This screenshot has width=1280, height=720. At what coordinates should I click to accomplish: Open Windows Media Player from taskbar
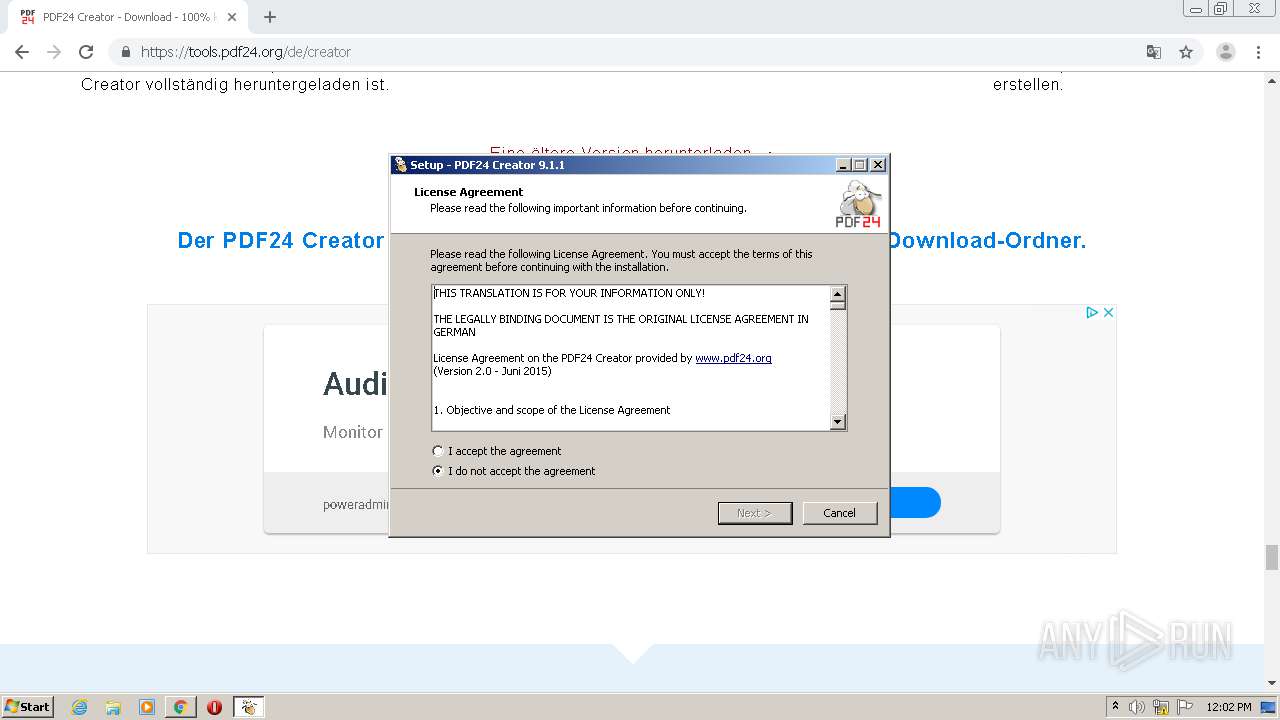point(147,707)
